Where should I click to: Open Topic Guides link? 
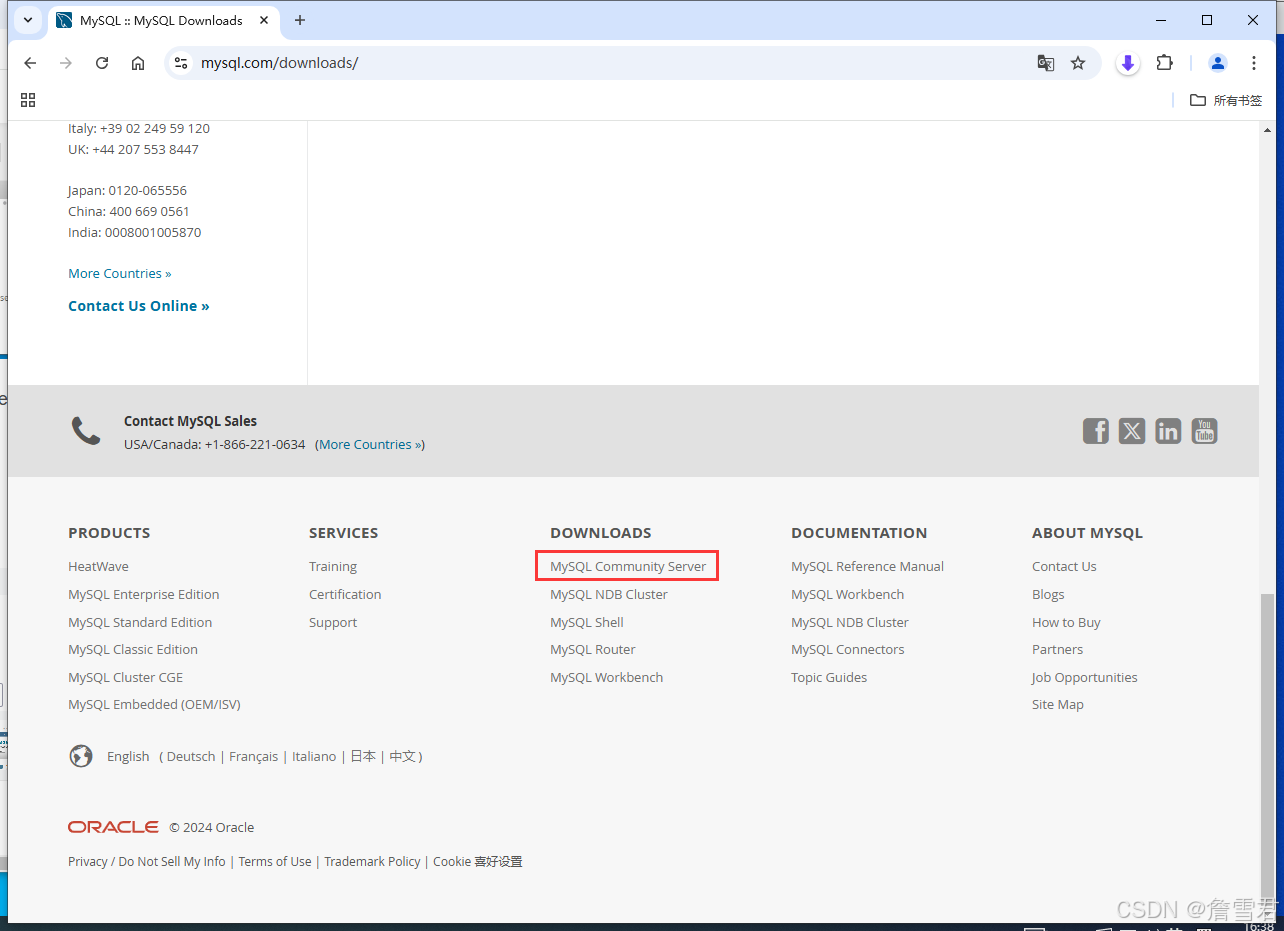point(829,677)
